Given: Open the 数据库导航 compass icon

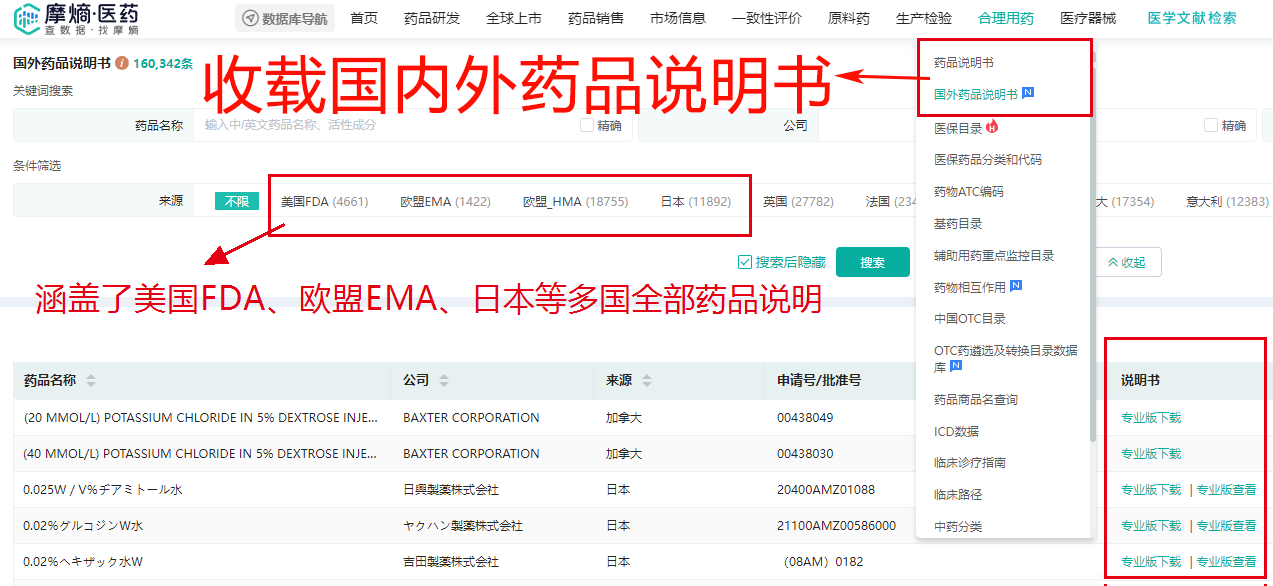Looking at the screenshot, I should coord(249,18).
